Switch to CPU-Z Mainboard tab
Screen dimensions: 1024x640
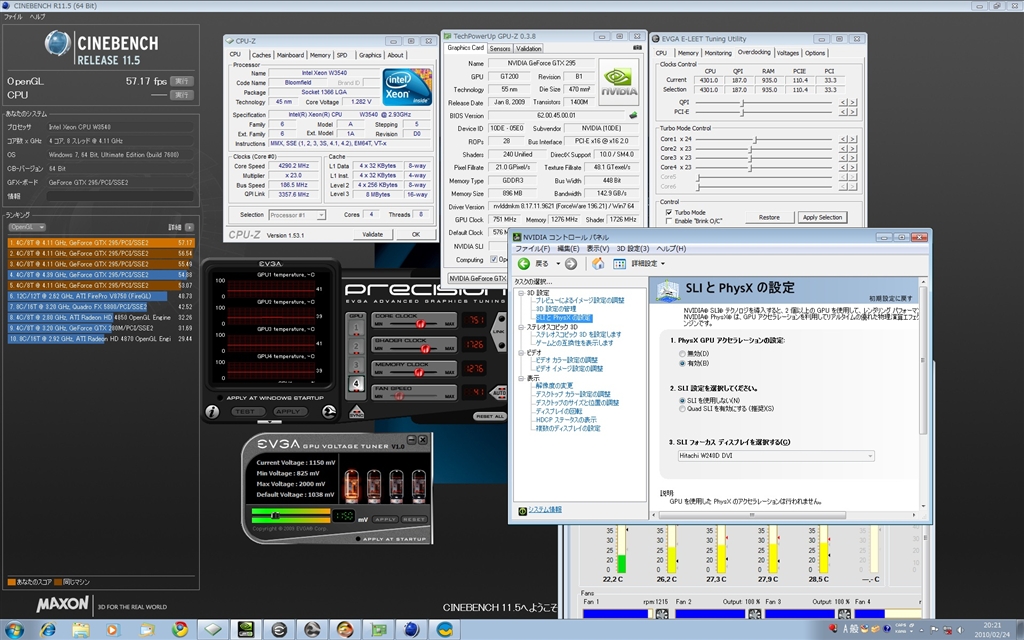click(x=290, y=56)
